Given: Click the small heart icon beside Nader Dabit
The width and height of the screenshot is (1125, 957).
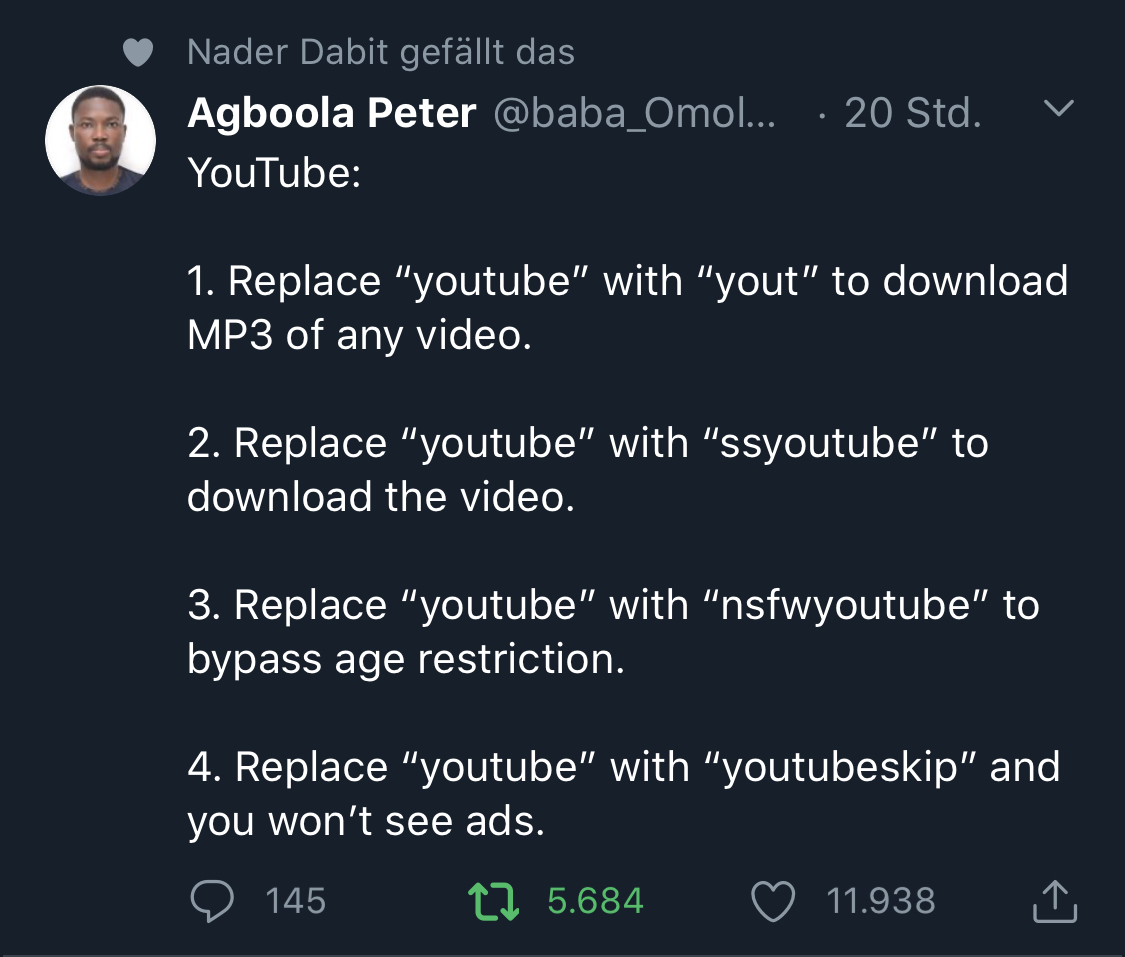Looking at the screenshot, I should pyautogui.click(x=138, y=52).
